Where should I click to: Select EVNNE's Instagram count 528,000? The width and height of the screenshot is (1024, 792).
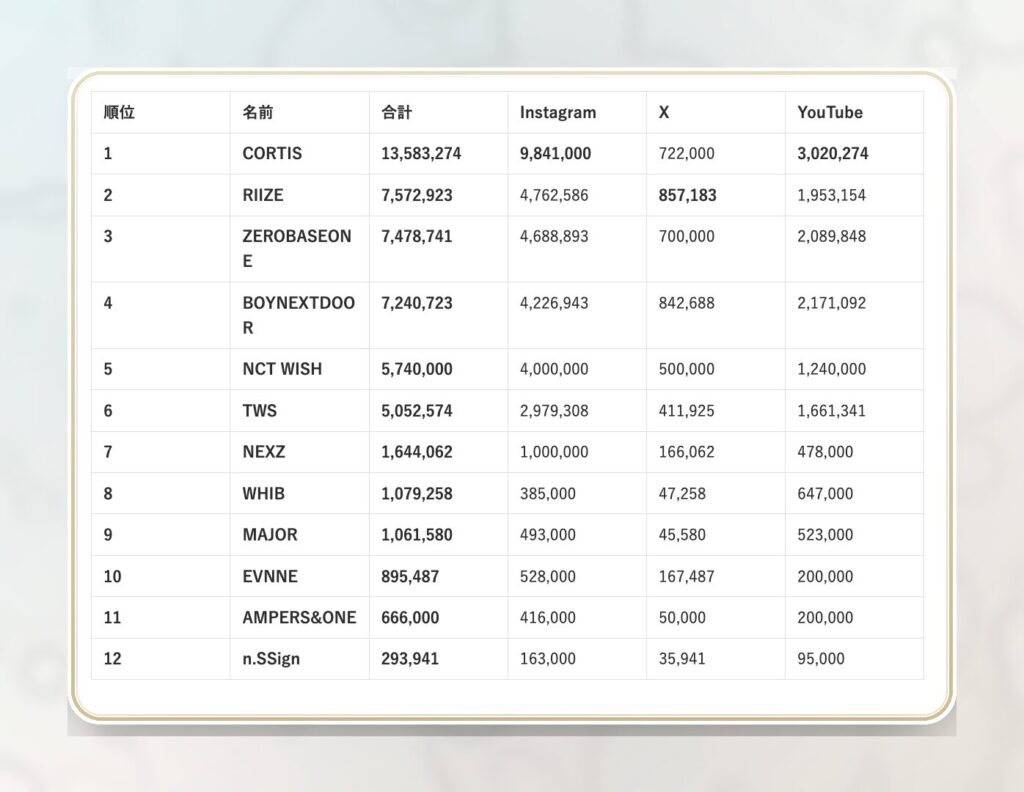coord(547,577)
